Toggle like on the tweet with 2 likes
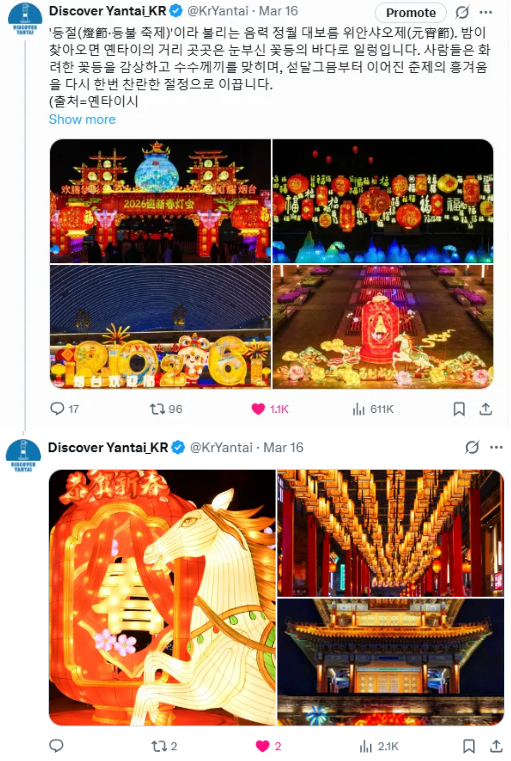The width and height of the screenshot is (511, 761). (x=268, y=746)
